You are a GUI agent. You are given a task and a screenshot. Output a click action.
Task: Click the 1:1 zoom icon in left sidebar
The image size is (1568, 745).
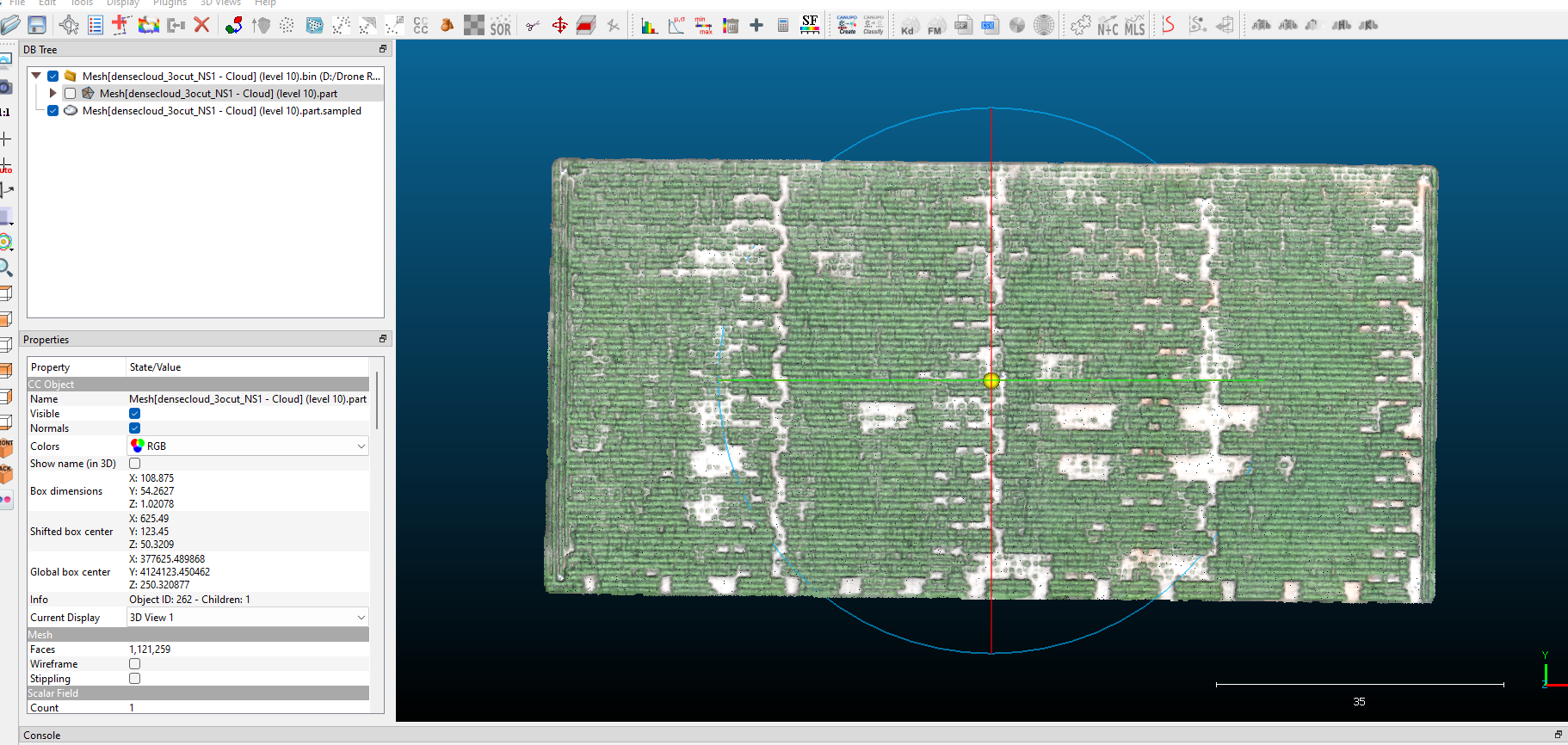(x=5, y=112)
